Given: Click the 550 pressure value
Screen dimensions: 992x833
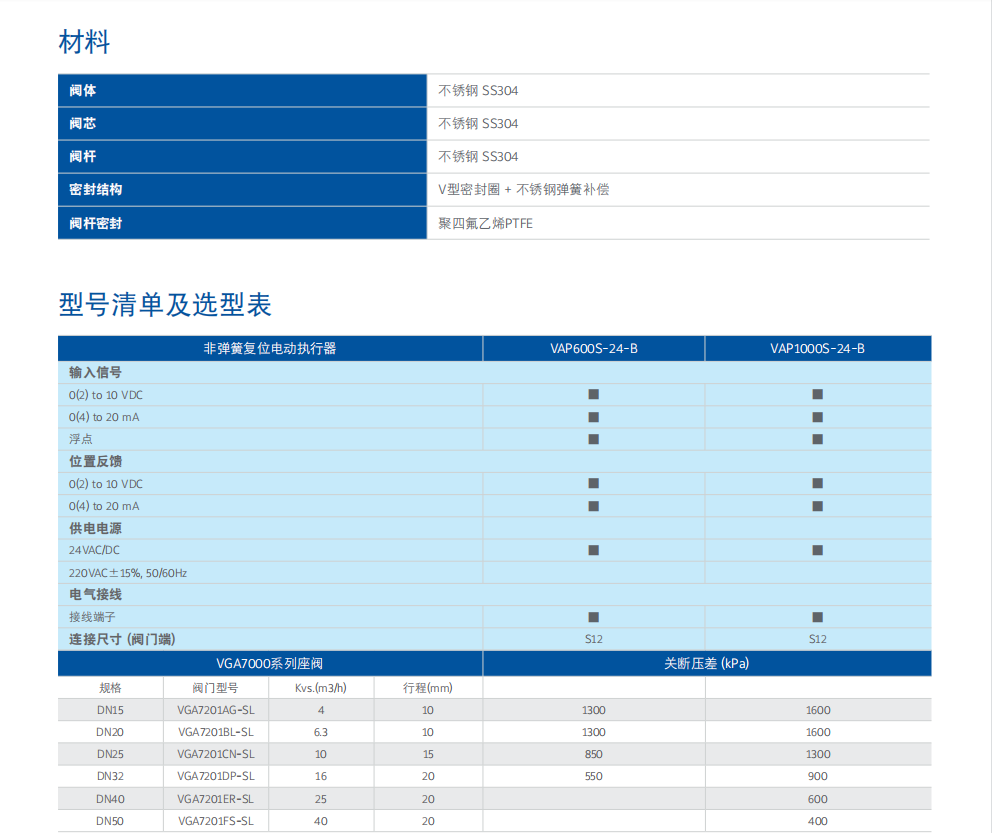Looking at the screenshot, I should pyautogui.click(x=593, y=776).
